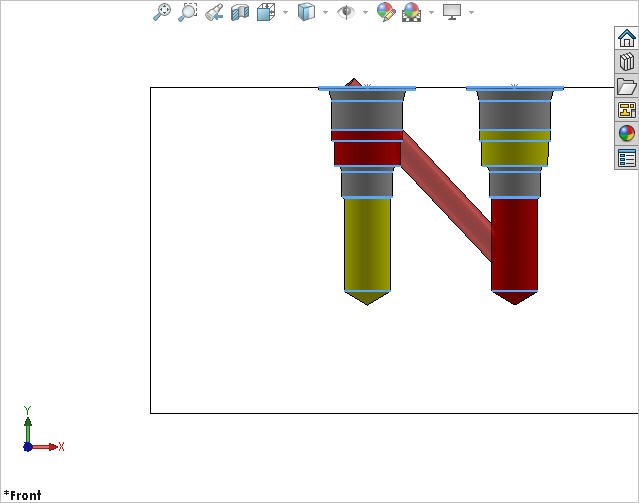
Task: Select right dark red drill hole body
Action: click(x=514, y=245)
